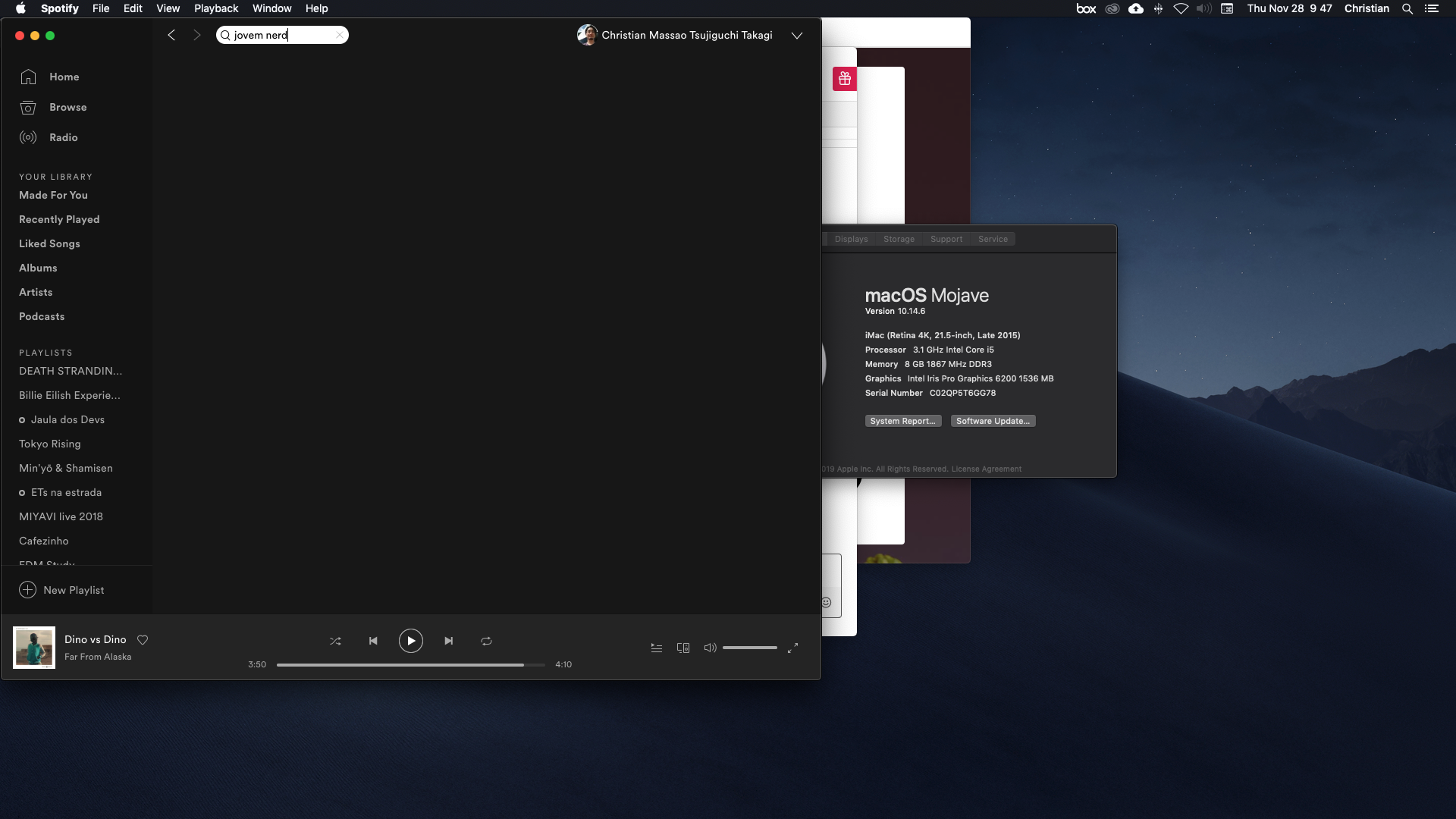The height and width of the screenshot is (819, 1456).
Task: Like Dino vs Dino with heart icon
Action: [143, 639]
